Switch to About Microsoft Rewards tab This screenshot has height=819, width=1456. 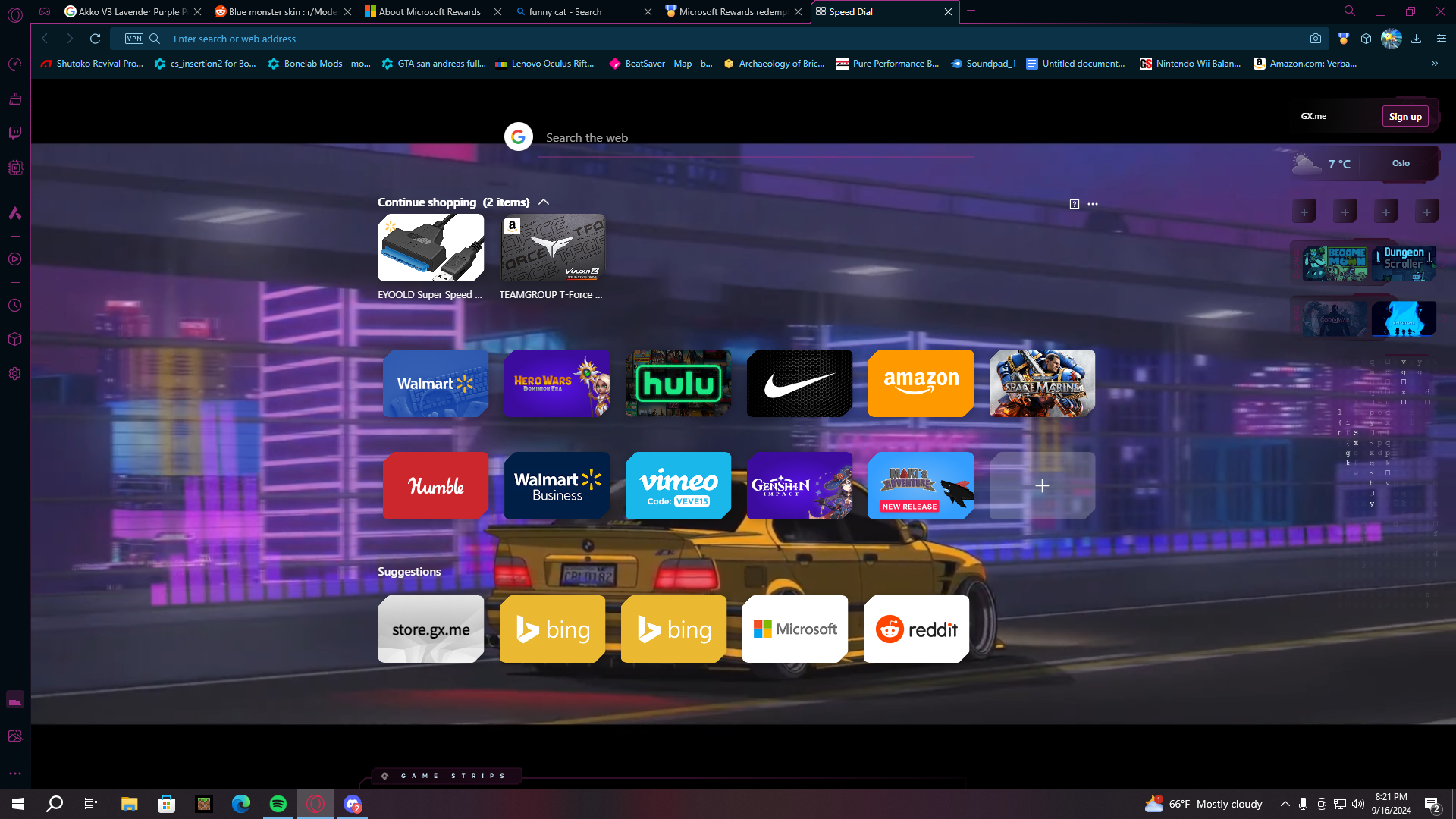click(429, 12)
